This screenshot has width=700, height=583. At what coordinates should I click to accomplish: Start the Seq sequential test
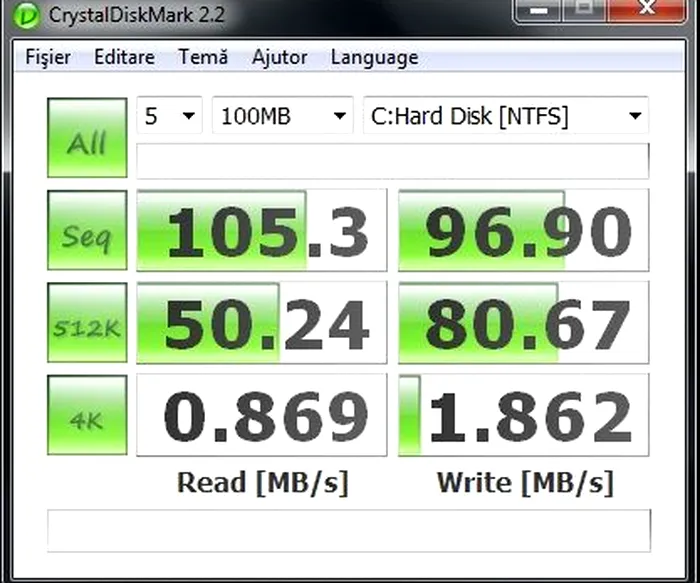pos(87,230)
